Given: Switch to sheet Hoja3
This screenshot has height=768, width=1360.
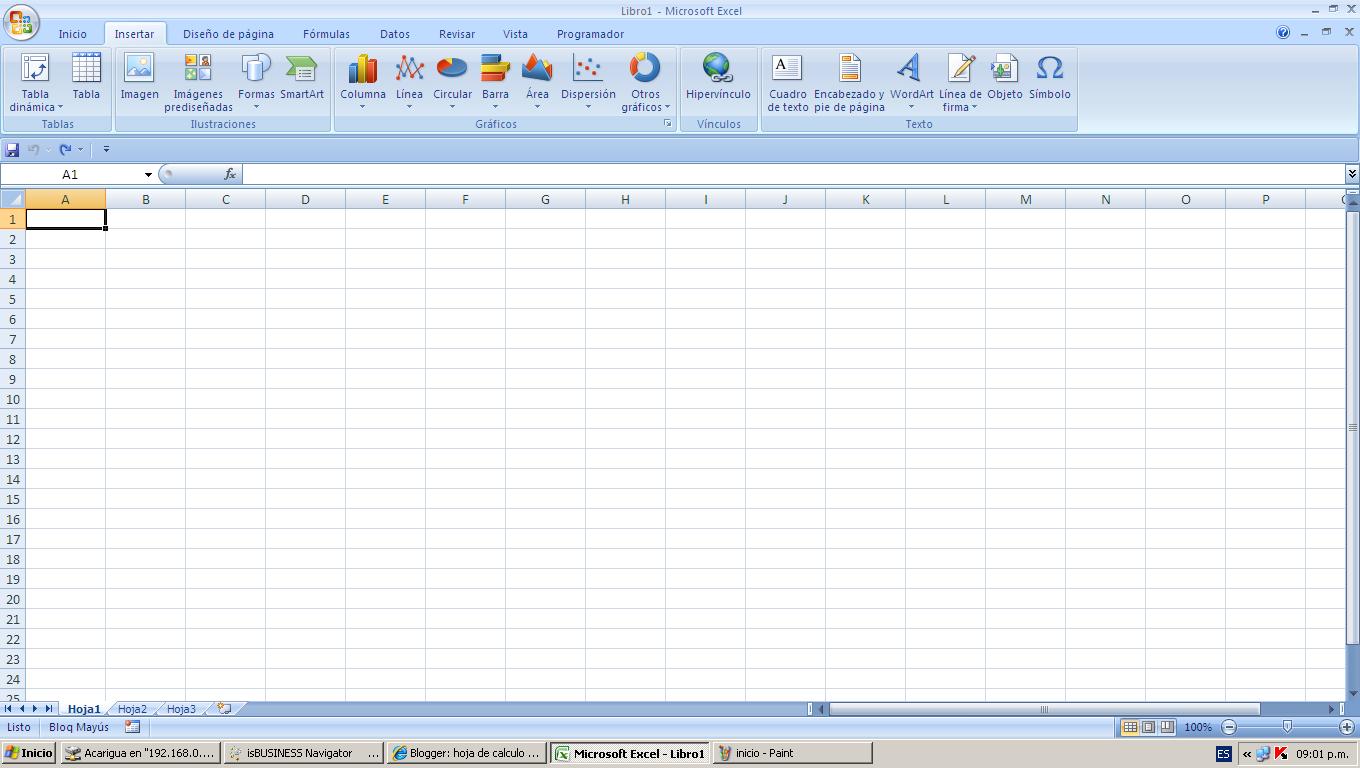Looking at the screenshot, I should [x=181, y=709].
